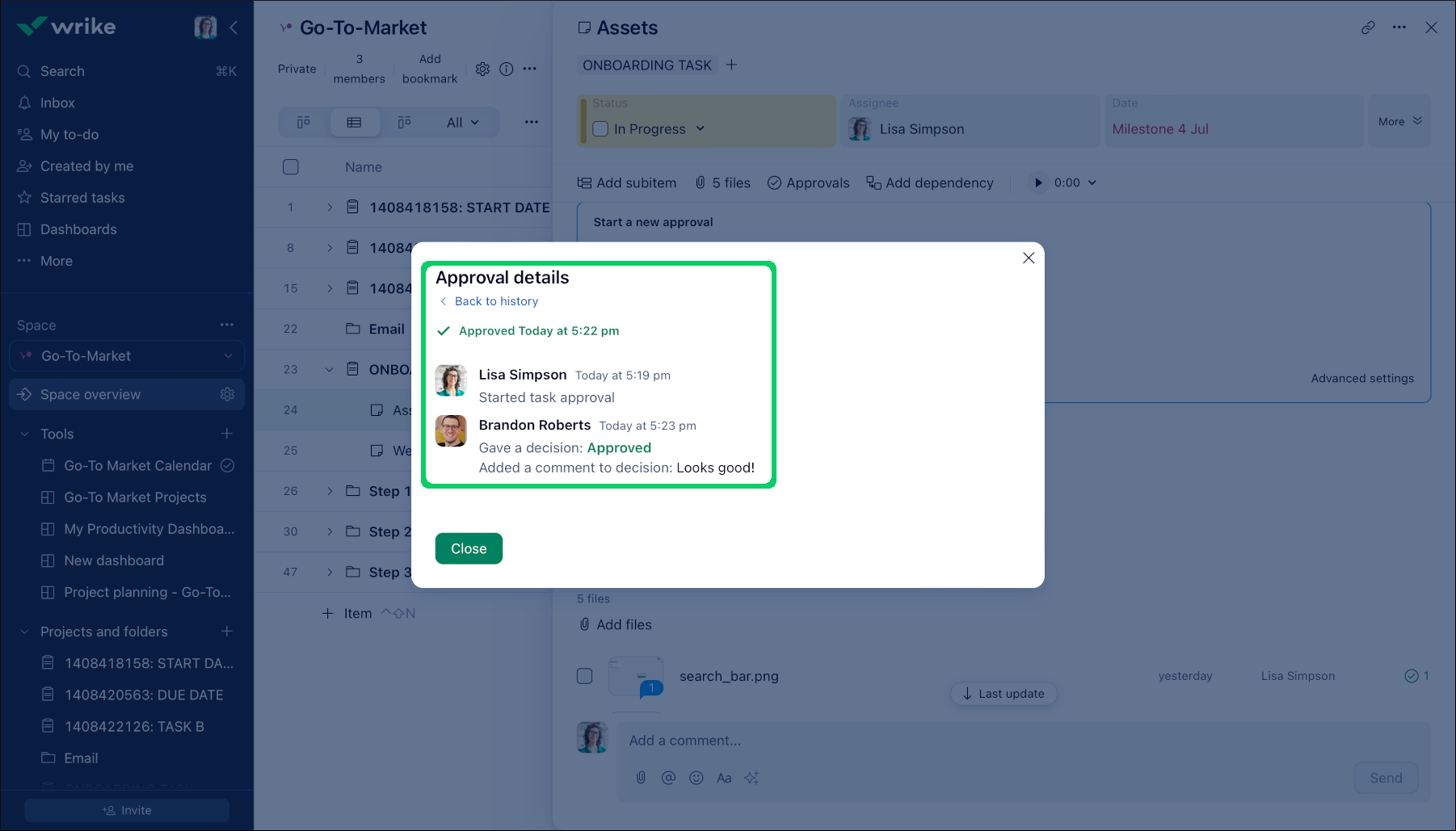Viewport: 1456px width, 831px height.
Task: Add a new tool with plus icon
Action: pyautogui.click(x=227, y=434)
